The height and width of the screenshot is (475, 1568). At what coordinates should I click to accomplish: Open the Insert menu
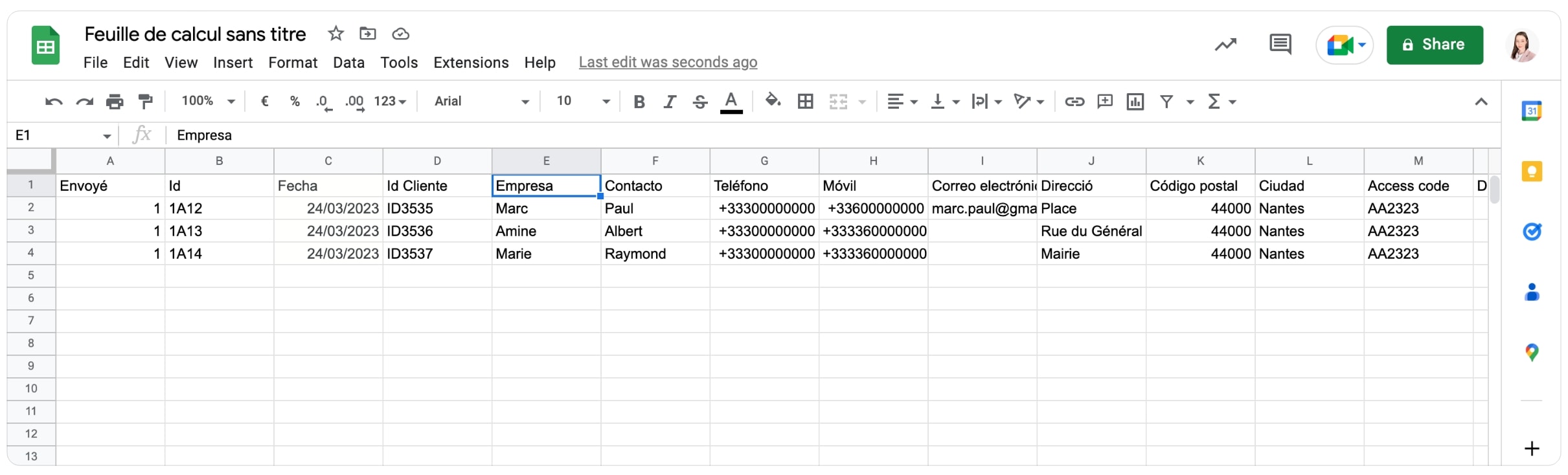pos(233,63)
